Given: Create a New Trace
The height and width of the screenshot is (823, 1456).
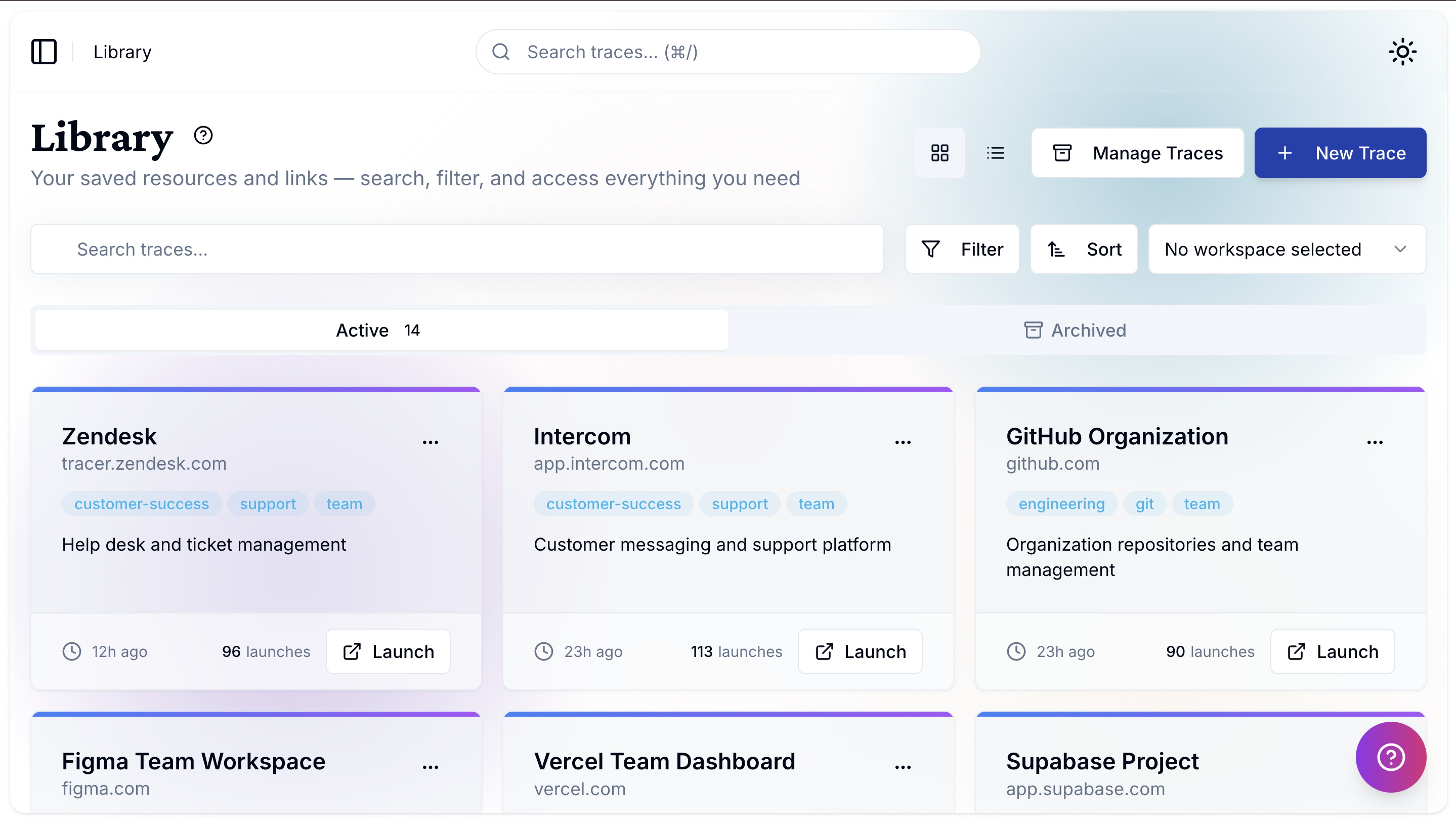Looking at the screenshot, I should coord(1340,153).
